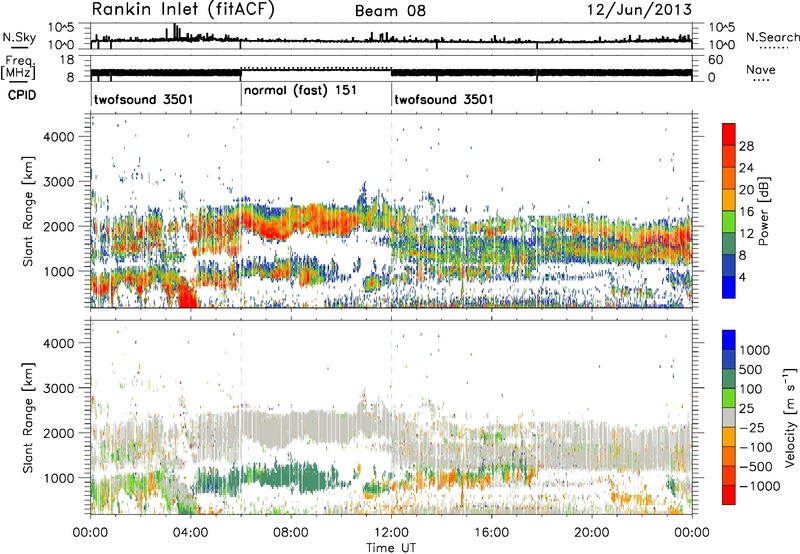This screenshot has height=554, width=800.
Task: Click the '-1000' tick on the Velocity scale
Action: (x=759, y=486)
